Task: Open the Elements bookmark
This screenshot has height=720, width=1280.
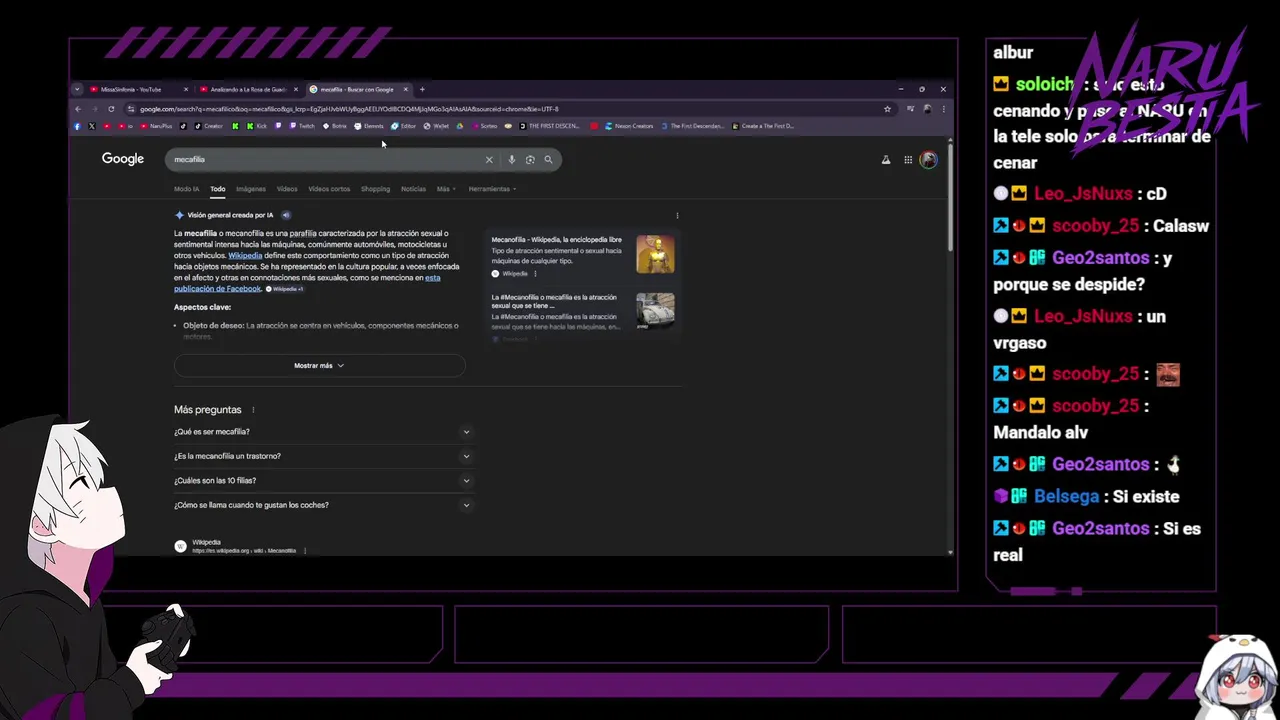Action: click(369, 126)
